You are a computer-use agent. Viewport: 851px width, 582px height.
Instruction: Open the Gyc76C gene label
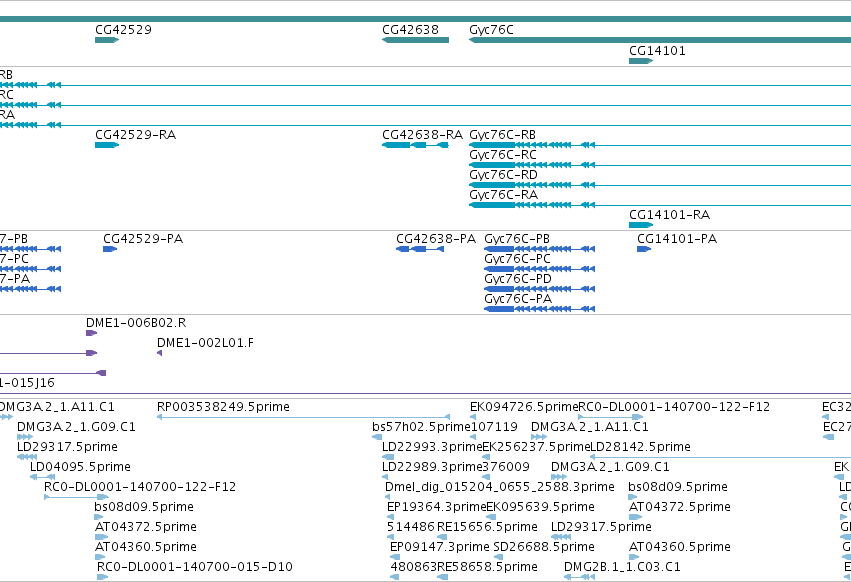pyautogui.click(x=491, y=30)
